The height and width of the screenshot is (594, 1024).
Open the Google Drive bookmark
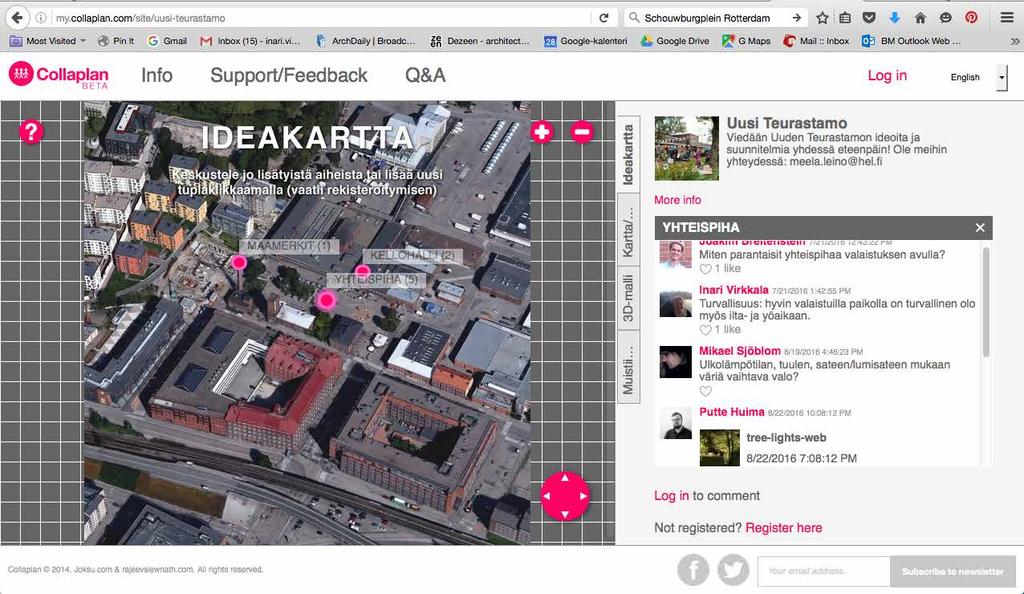tap(675, 40)
